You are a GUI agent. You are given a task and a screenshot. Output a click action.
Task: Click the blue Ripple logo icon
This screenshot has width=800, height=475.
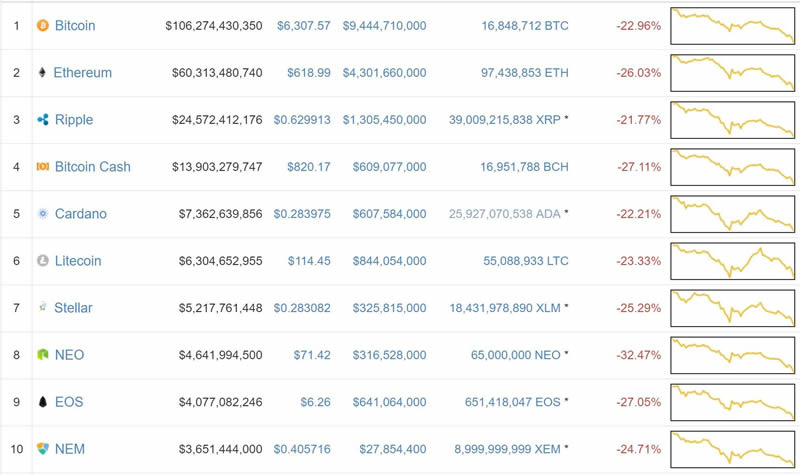[42, 120]
